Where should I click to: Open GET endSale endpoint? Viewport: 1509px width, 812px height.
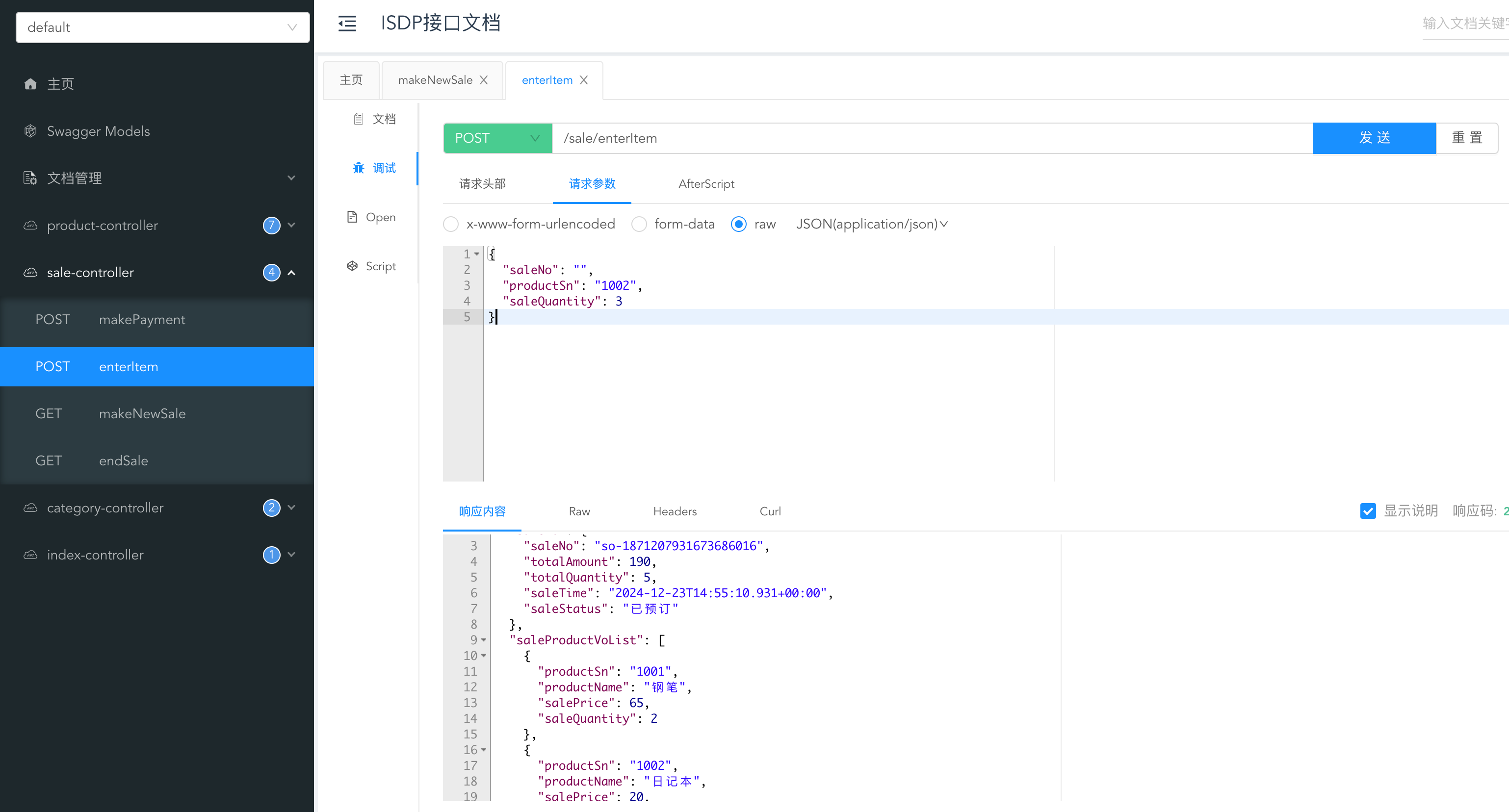pos(157,461)
